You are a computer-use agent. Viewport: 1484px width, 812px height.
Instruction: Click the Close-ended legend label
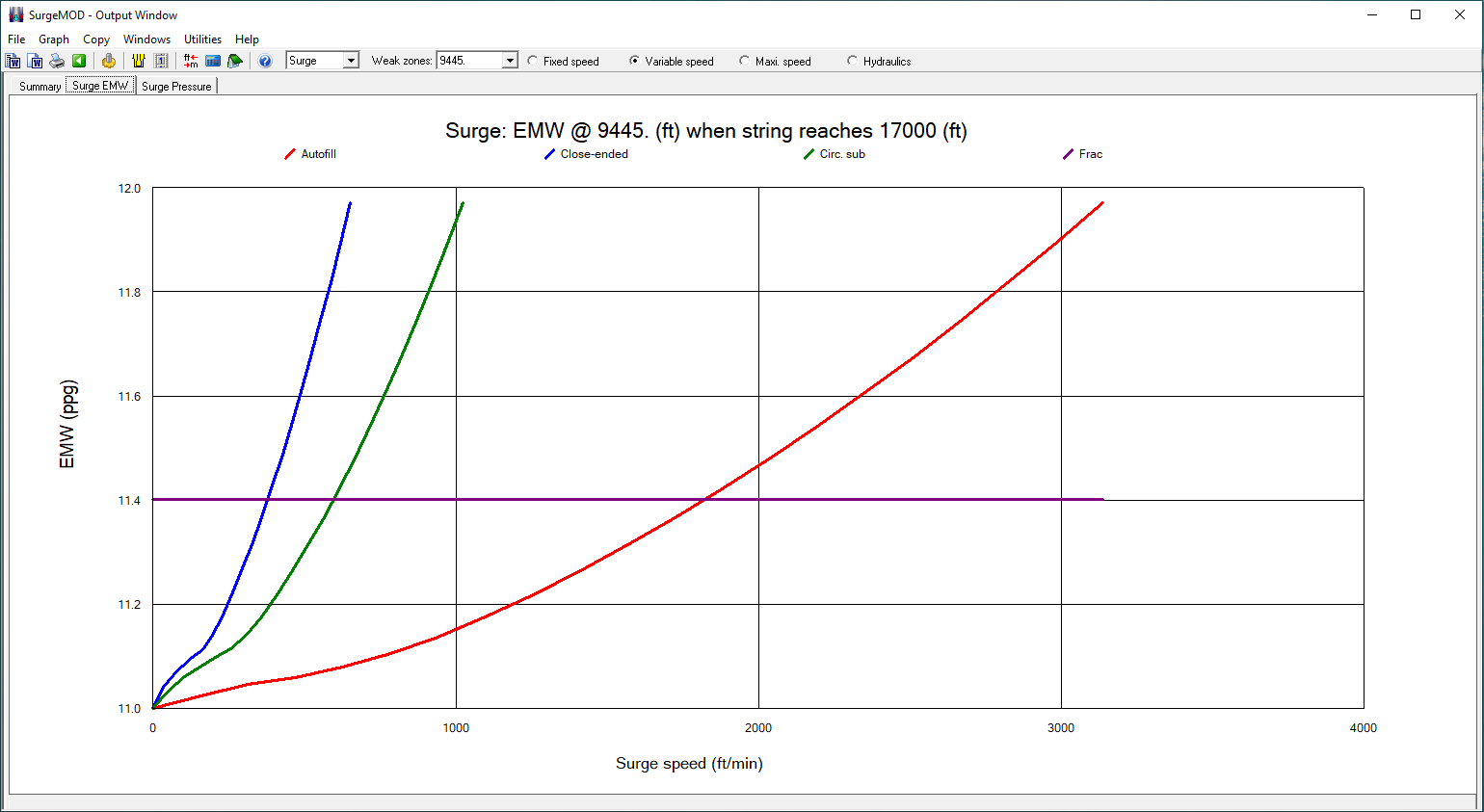594,154
